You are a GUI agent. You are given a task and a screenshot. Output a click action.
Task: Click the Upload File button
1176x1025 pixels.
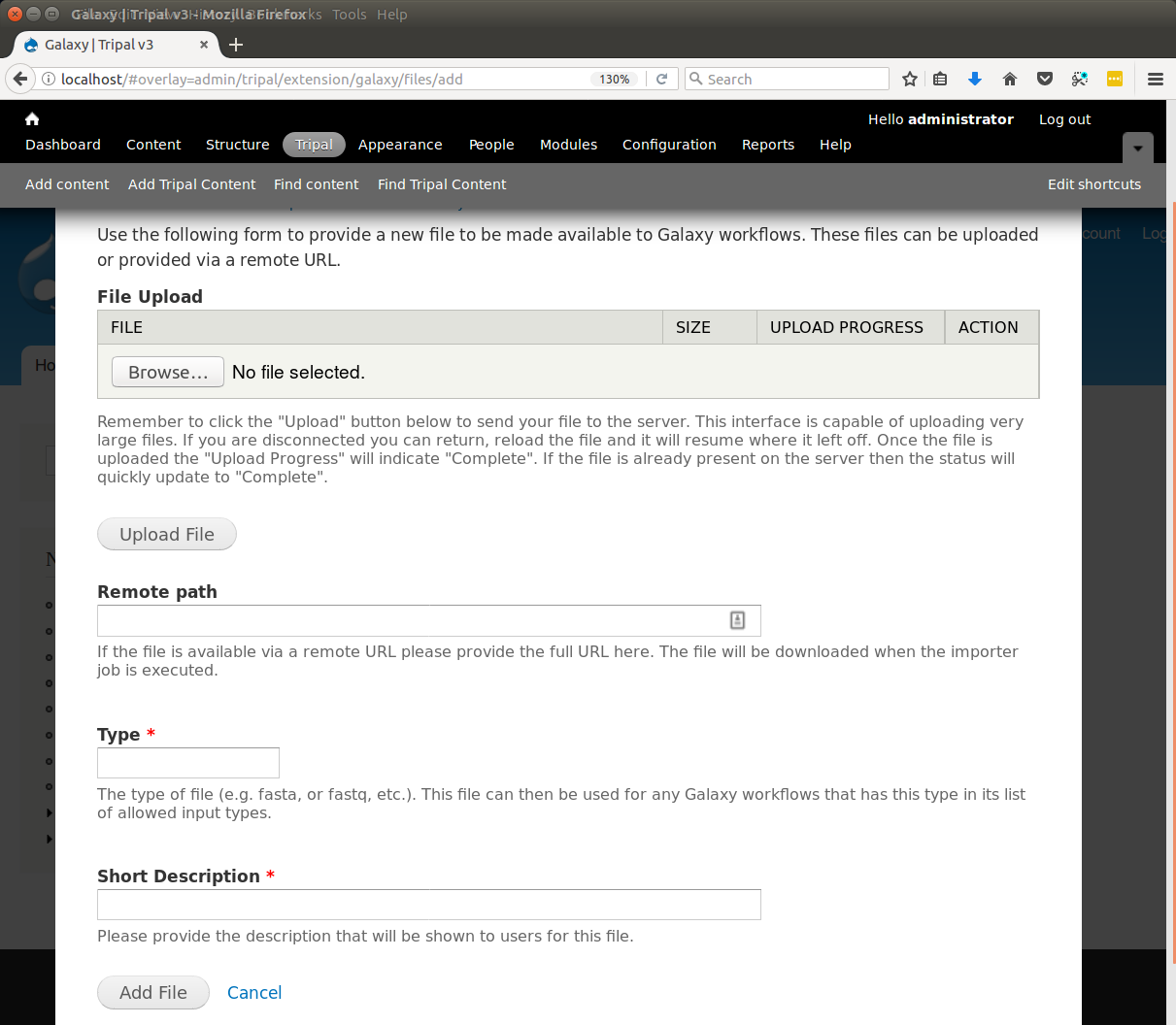(x=167, y=534)
